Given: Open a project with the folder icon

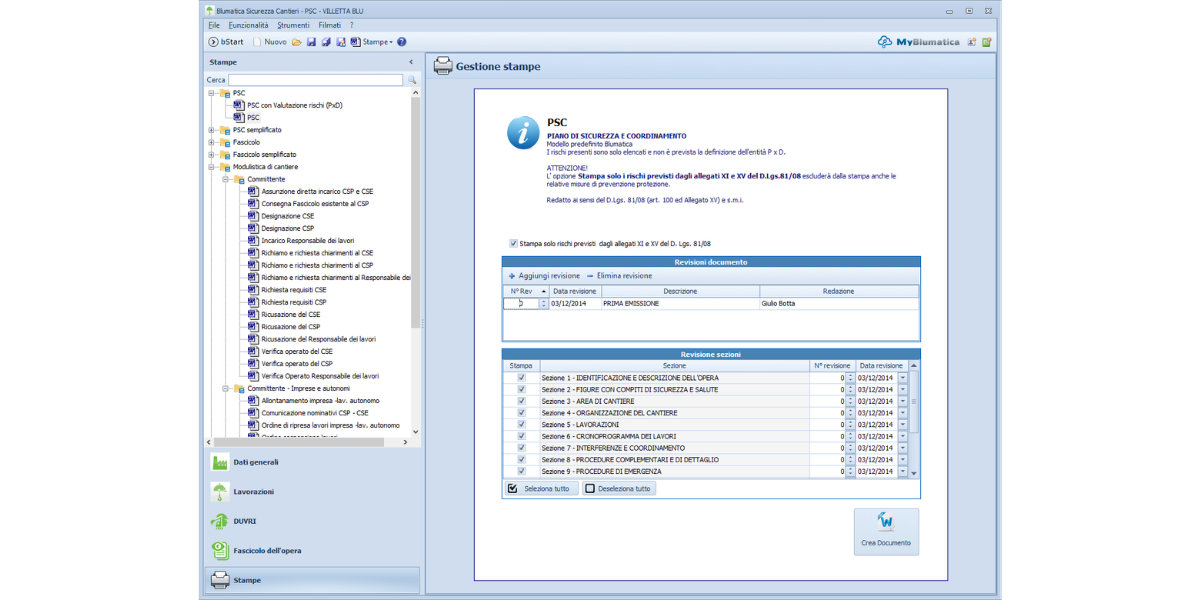Looking at the screenshot, I should point(296,42).
